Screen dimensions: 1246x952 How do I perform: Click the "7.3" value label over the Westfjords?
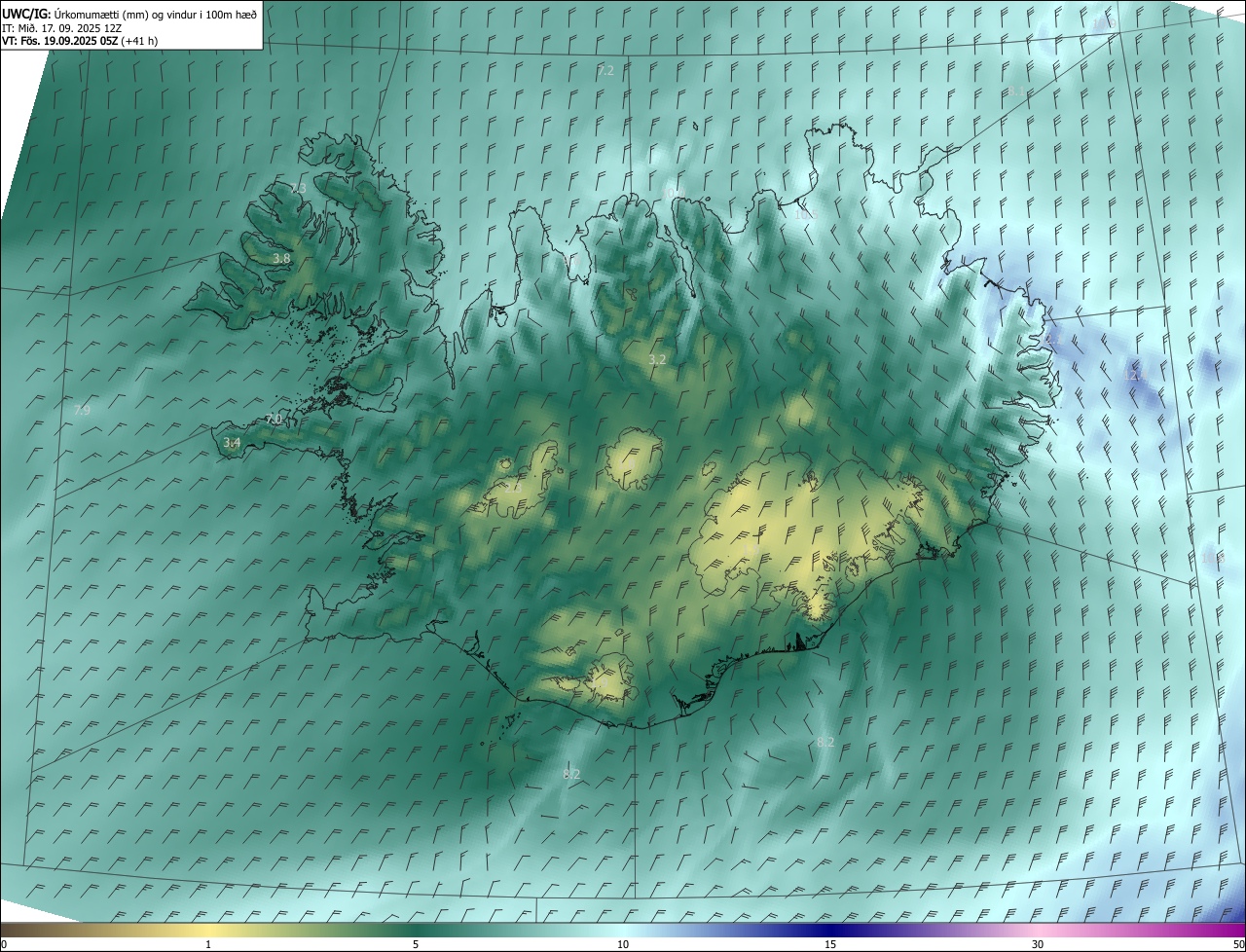point(298,188)
